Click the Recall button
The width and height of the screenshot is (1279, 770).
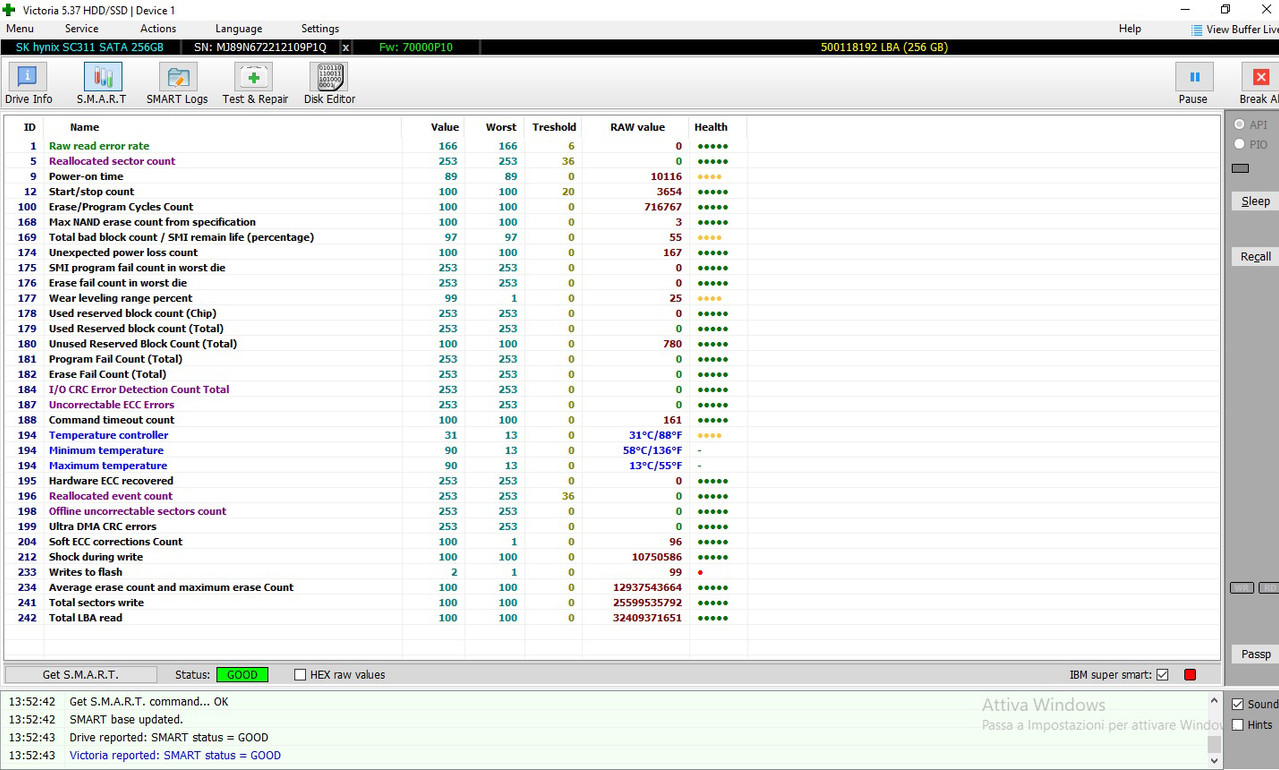tap(1255, 257)
